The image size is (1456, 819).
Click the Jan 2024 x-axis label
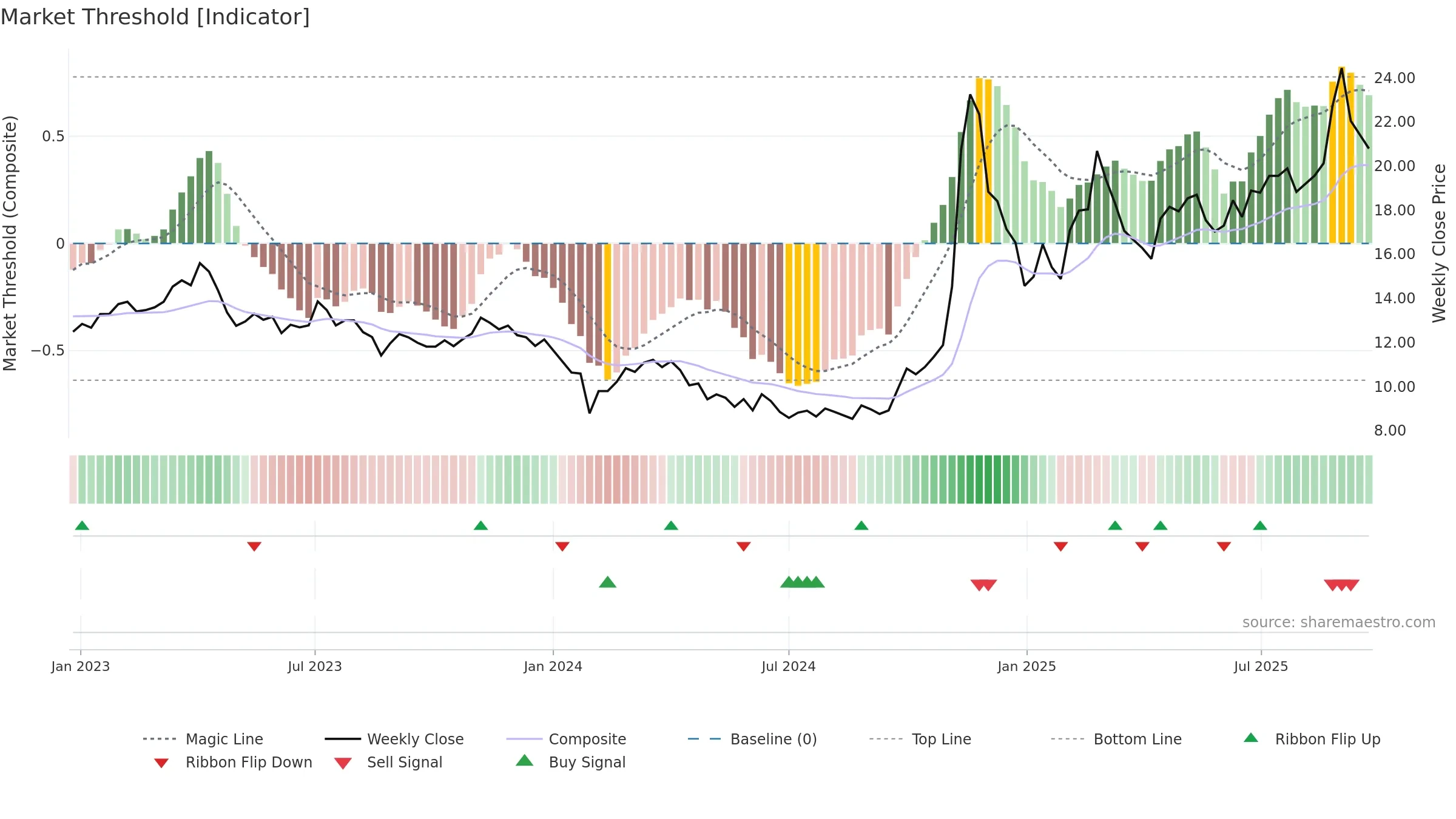(x=553, y=666)
